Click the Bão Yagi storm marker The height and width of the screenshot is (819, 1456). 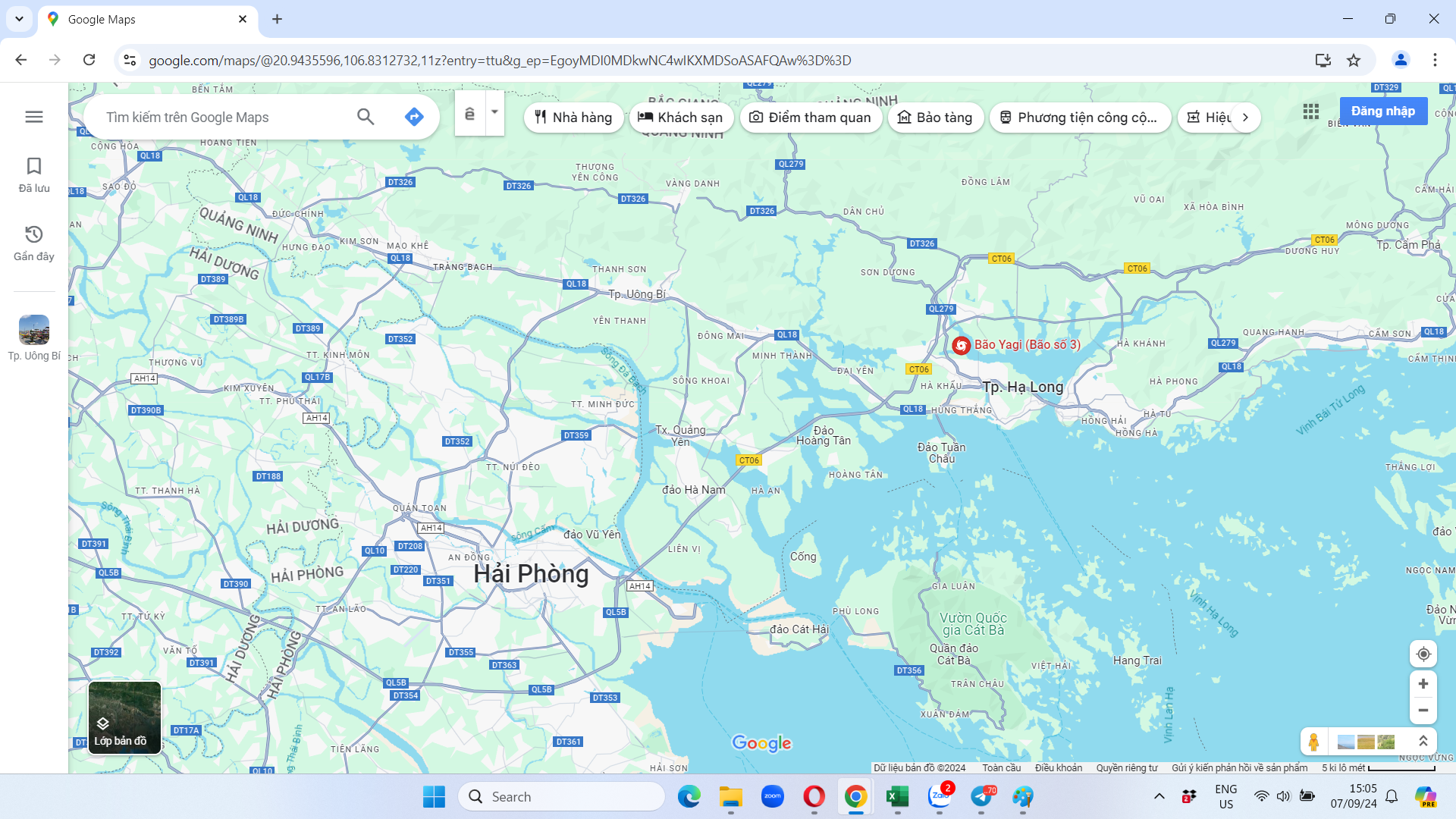[962, 346]
